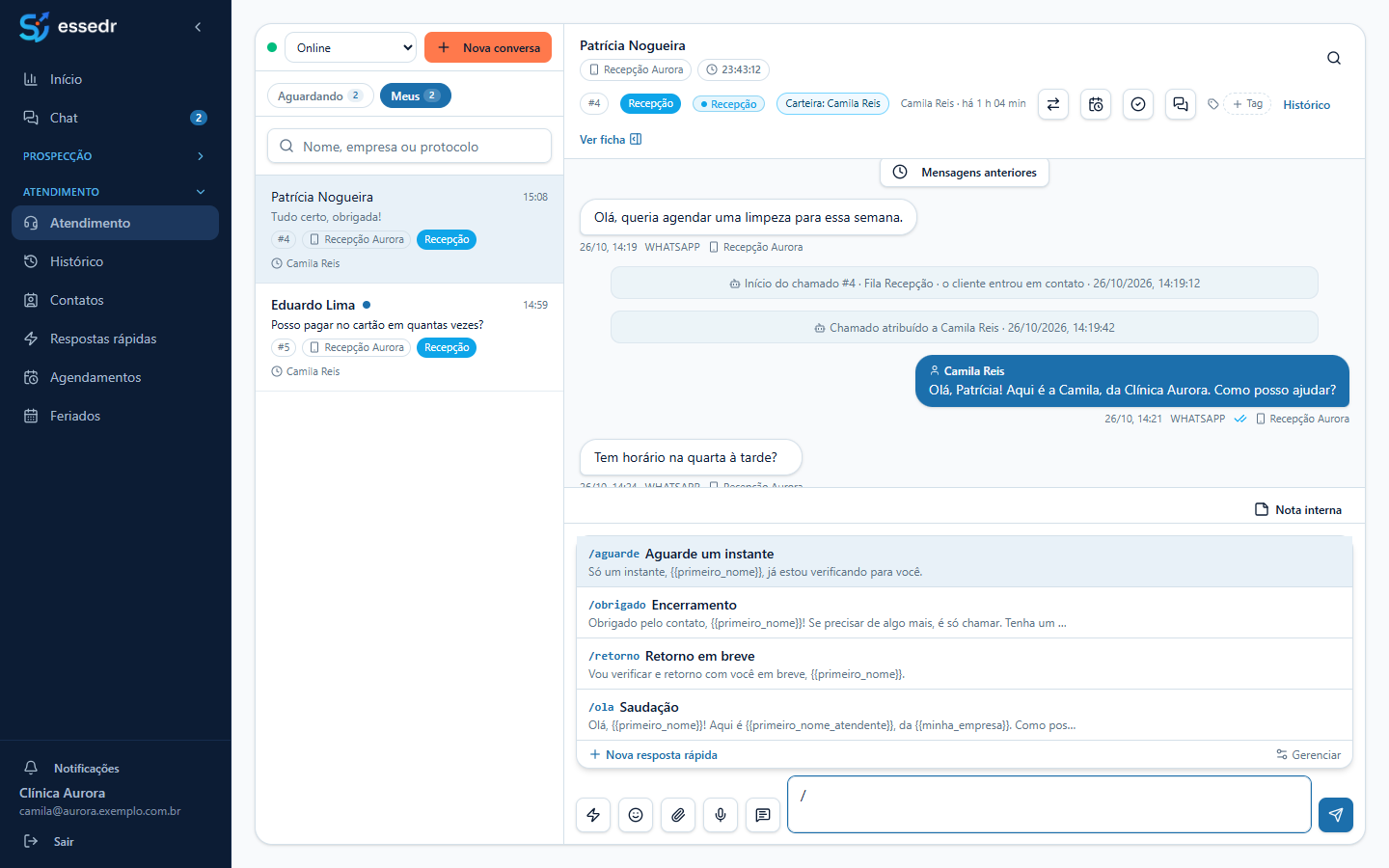Open the schedule calendar-clock icon in header
Image resolution: width=1389 pixels, height=868 pixels.
pyautogui.click(x=1096, y=104)
